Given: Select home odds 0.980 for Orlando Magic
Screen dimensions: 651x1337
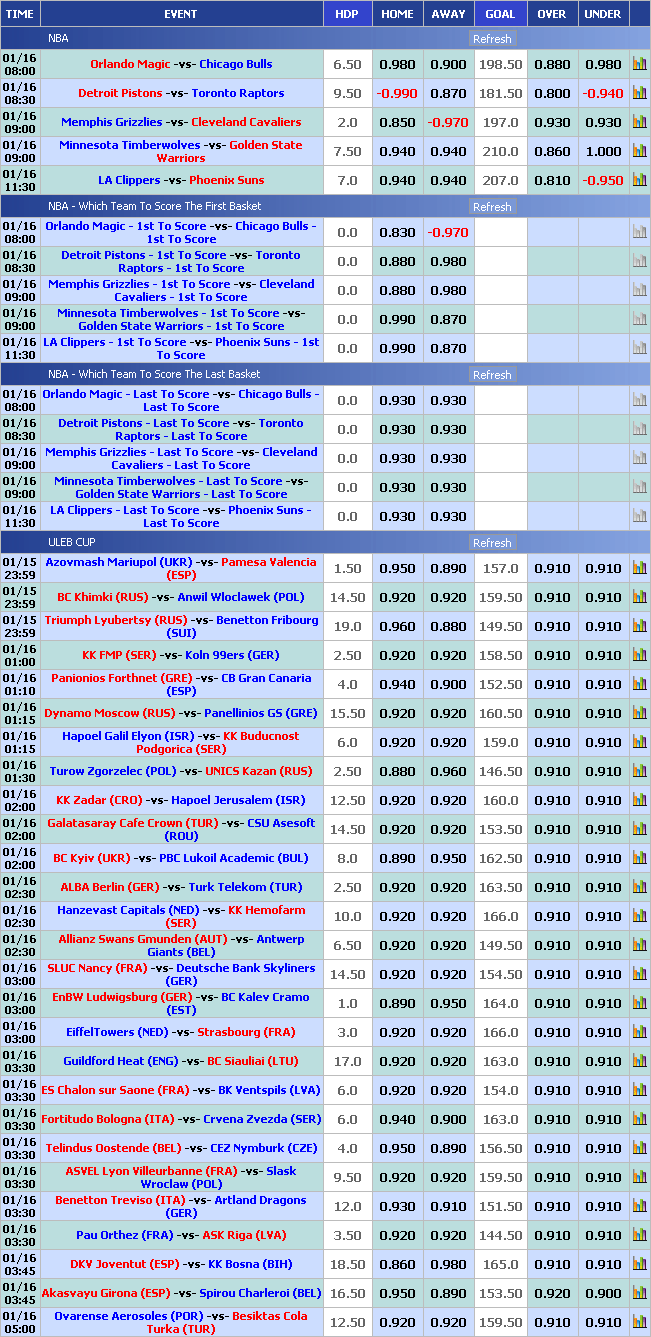Looking at the screenshot, I should [x=397, y=64].
